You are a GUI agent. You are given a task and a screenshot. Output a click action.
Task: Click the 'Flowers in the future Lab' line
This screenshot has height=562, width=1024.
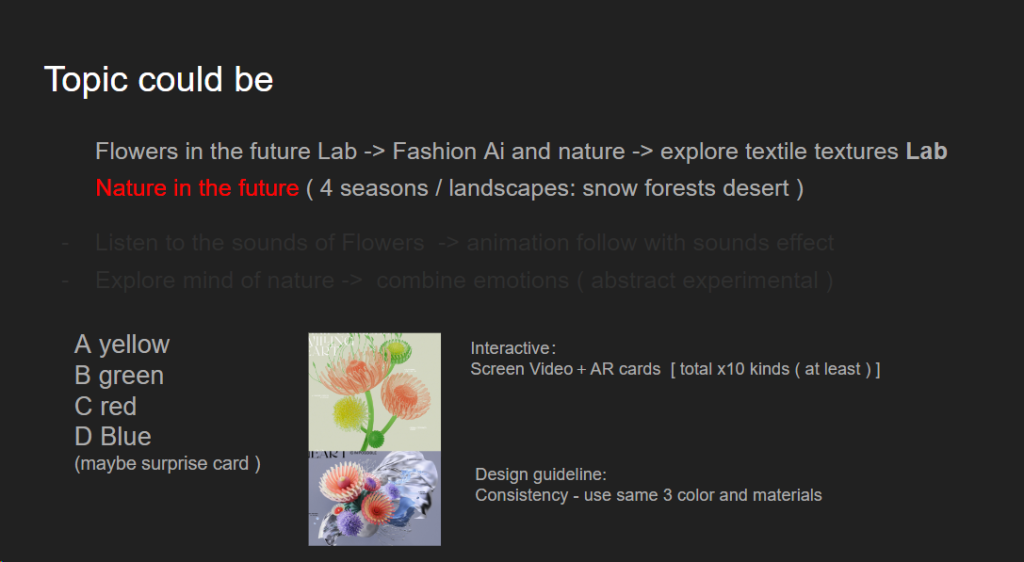coord(226,151)
